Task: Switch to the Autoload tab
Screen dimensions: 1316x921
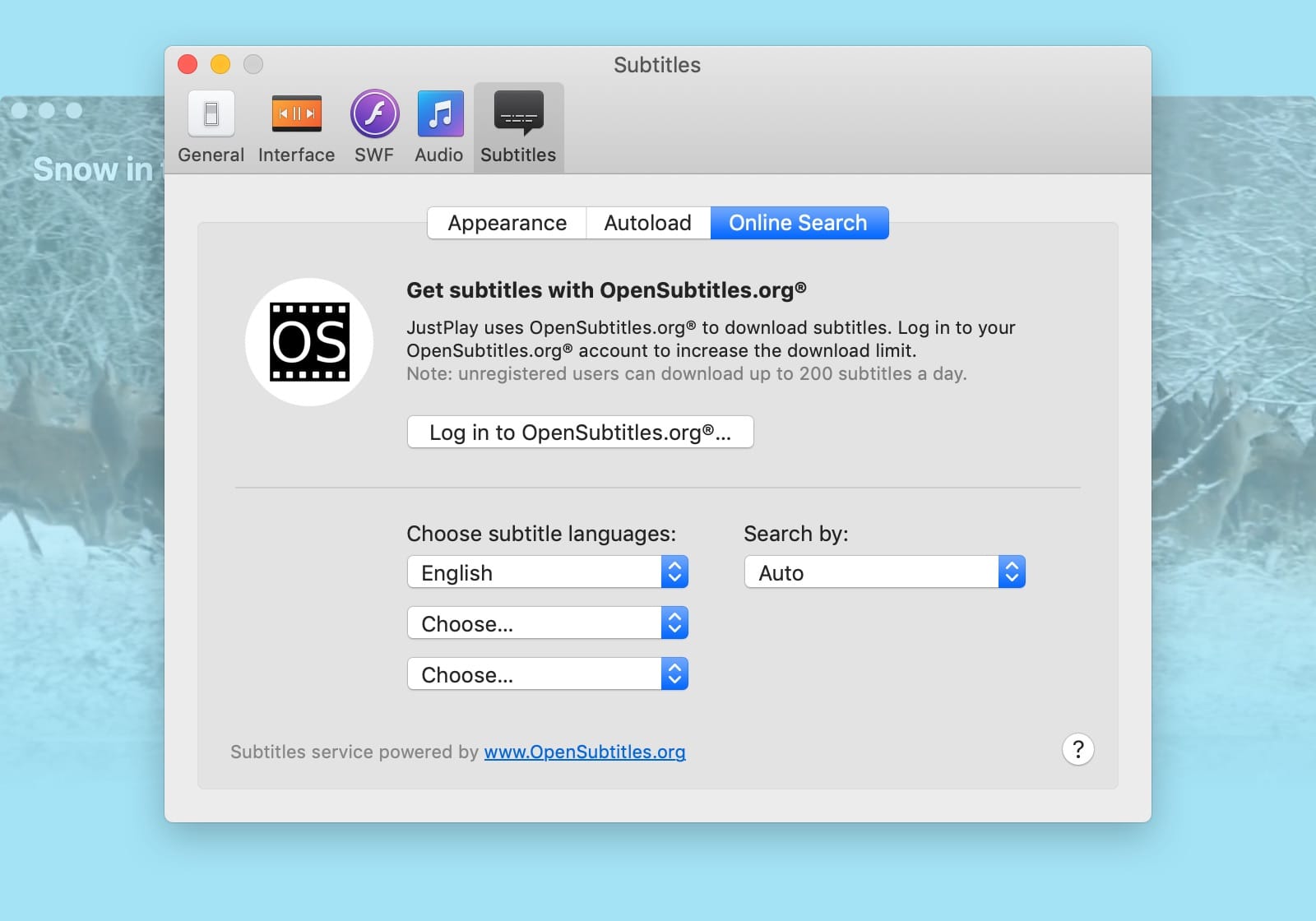Action: pyautogui.click(x=648, y=223)
